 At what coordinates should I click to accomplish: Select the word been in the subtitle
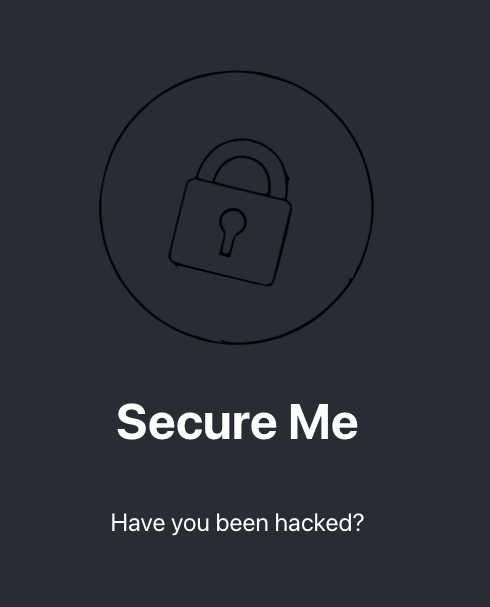242,523
